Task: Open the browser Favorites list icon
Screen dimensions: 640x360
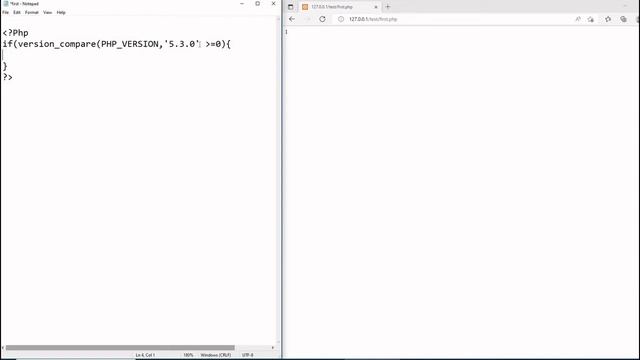Action: tap(608, 19)
